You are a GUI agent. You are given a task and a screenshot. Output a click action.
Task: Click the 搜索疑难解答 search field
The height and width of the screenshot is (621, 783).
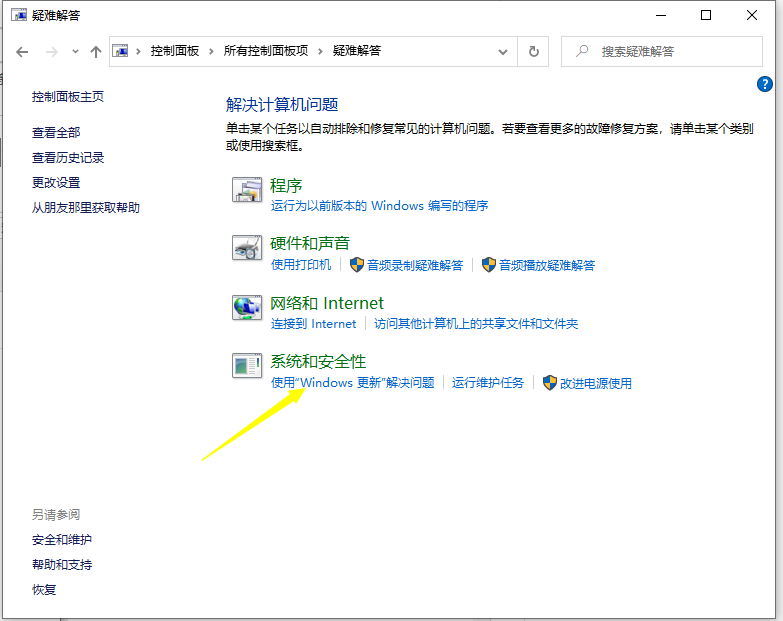(x=662, y=51)
